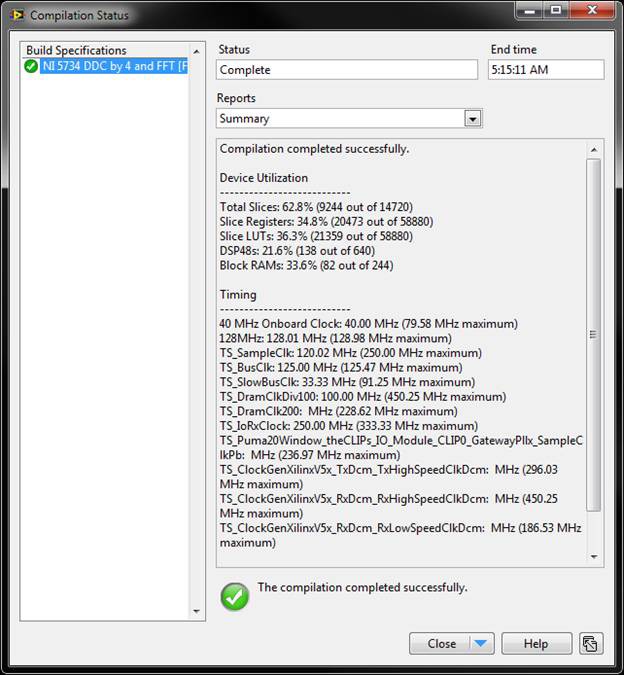The image size is (624, 675).
Task: Click the 'TS_IoRxClock: 250.00 MHz' line
Action: (349, 426)
